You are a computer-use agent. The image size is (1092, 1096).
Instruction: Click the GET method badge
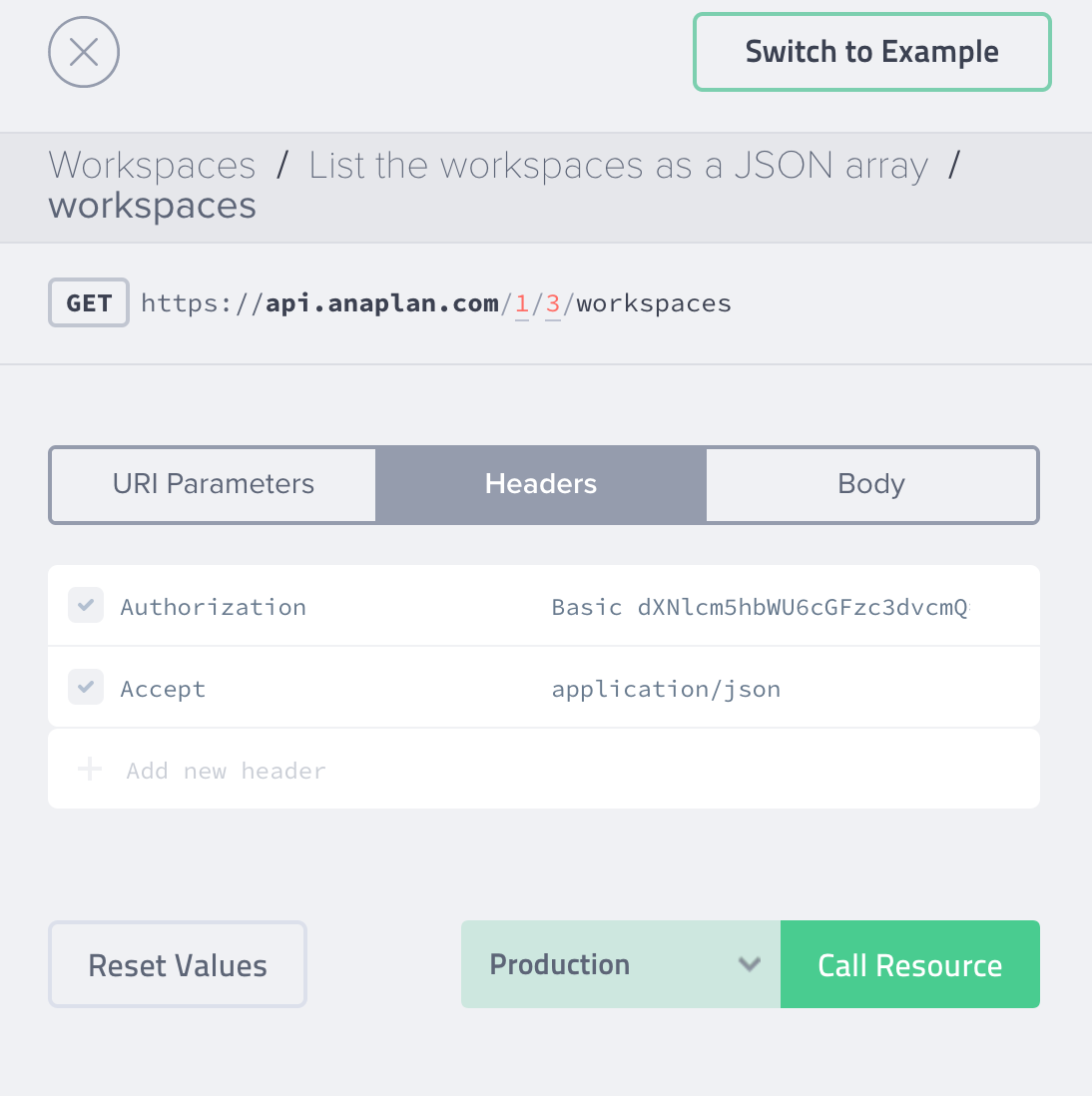pos(89,302)
